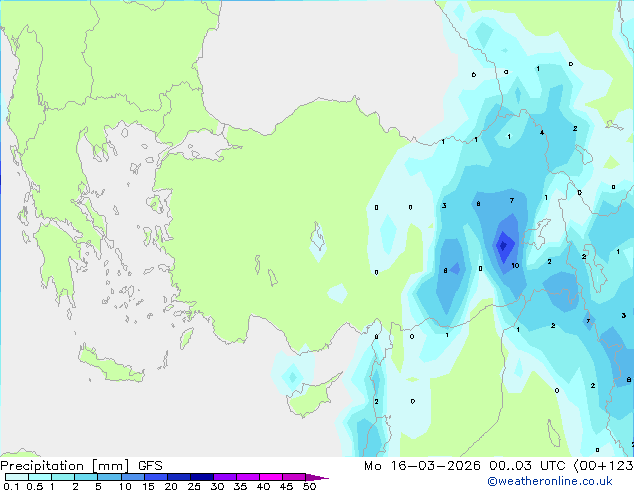The height and width of the screenshot is (490, 634).
Task: Open the weatheronline.co.uk copyright link
Action: [550, 481]
